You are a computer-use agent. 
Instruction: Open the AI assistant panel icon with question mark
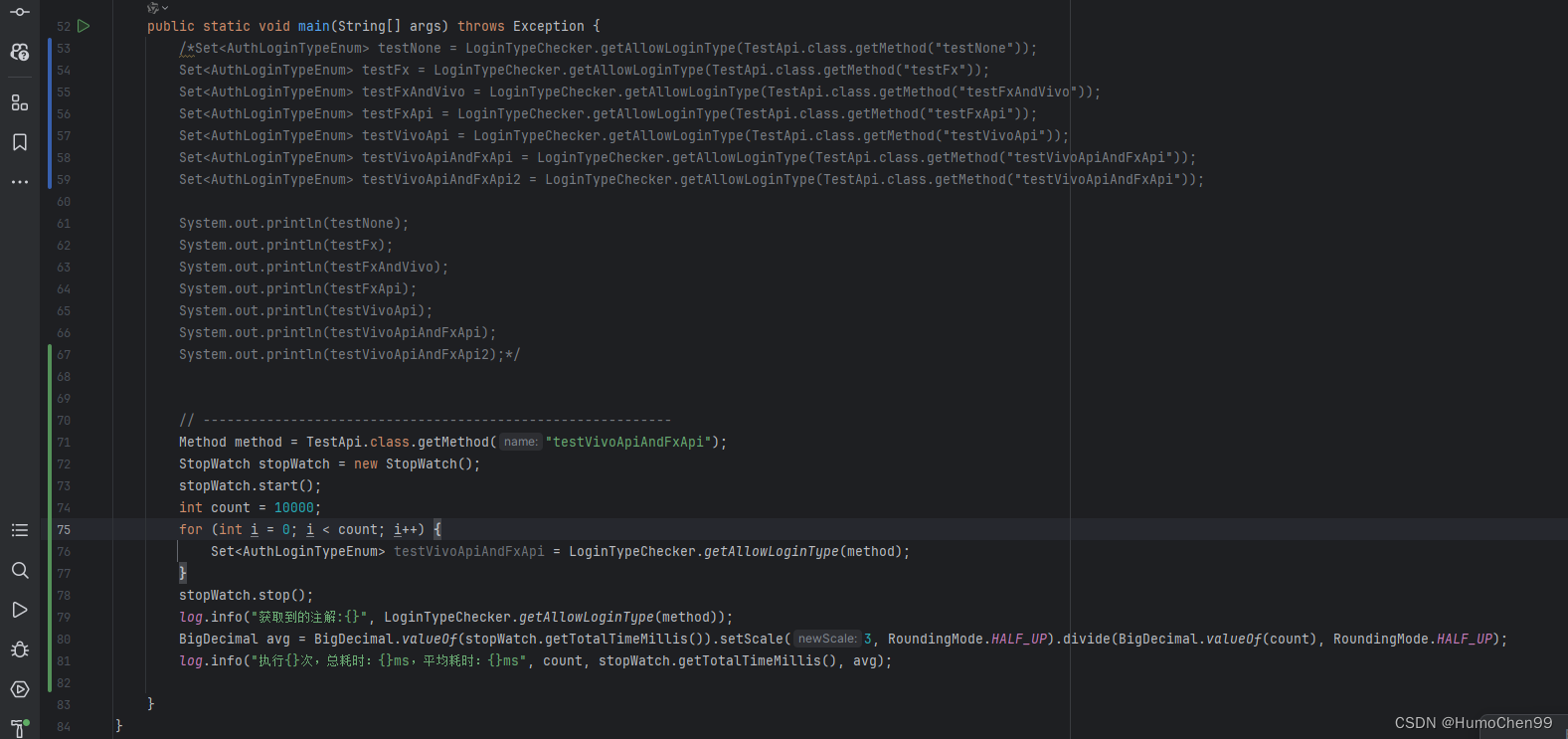click(20, 52)
